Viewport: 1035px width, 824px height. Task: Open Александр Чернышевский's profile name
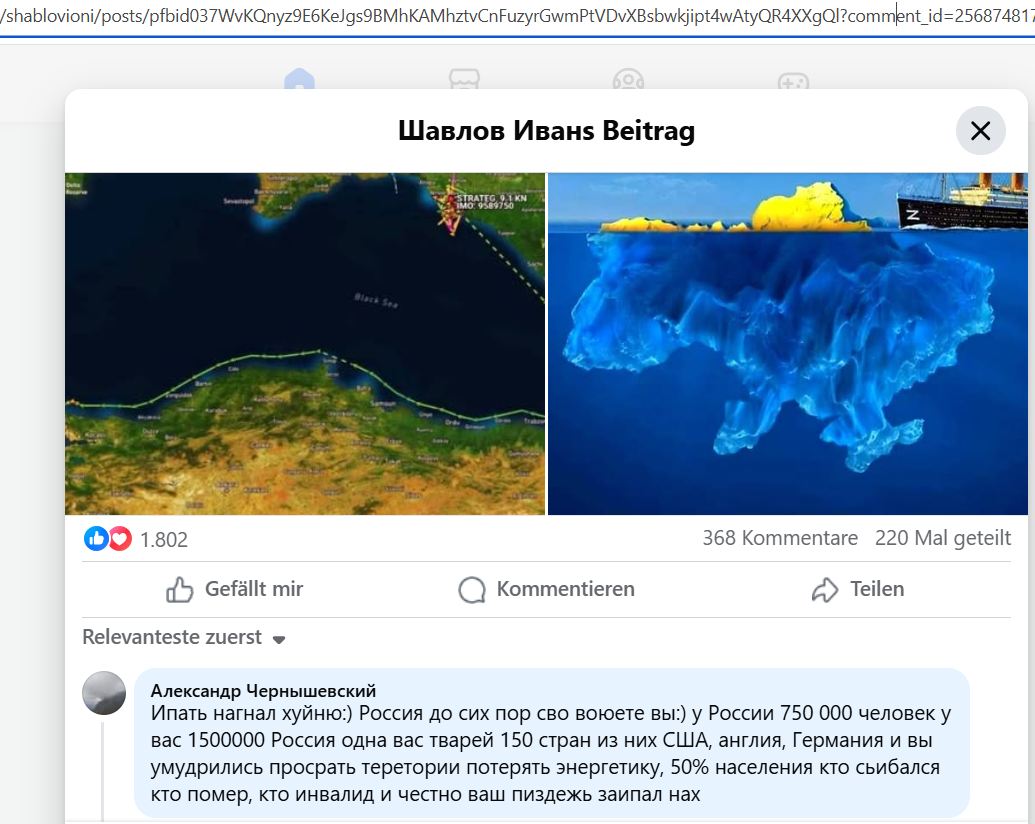263,691
